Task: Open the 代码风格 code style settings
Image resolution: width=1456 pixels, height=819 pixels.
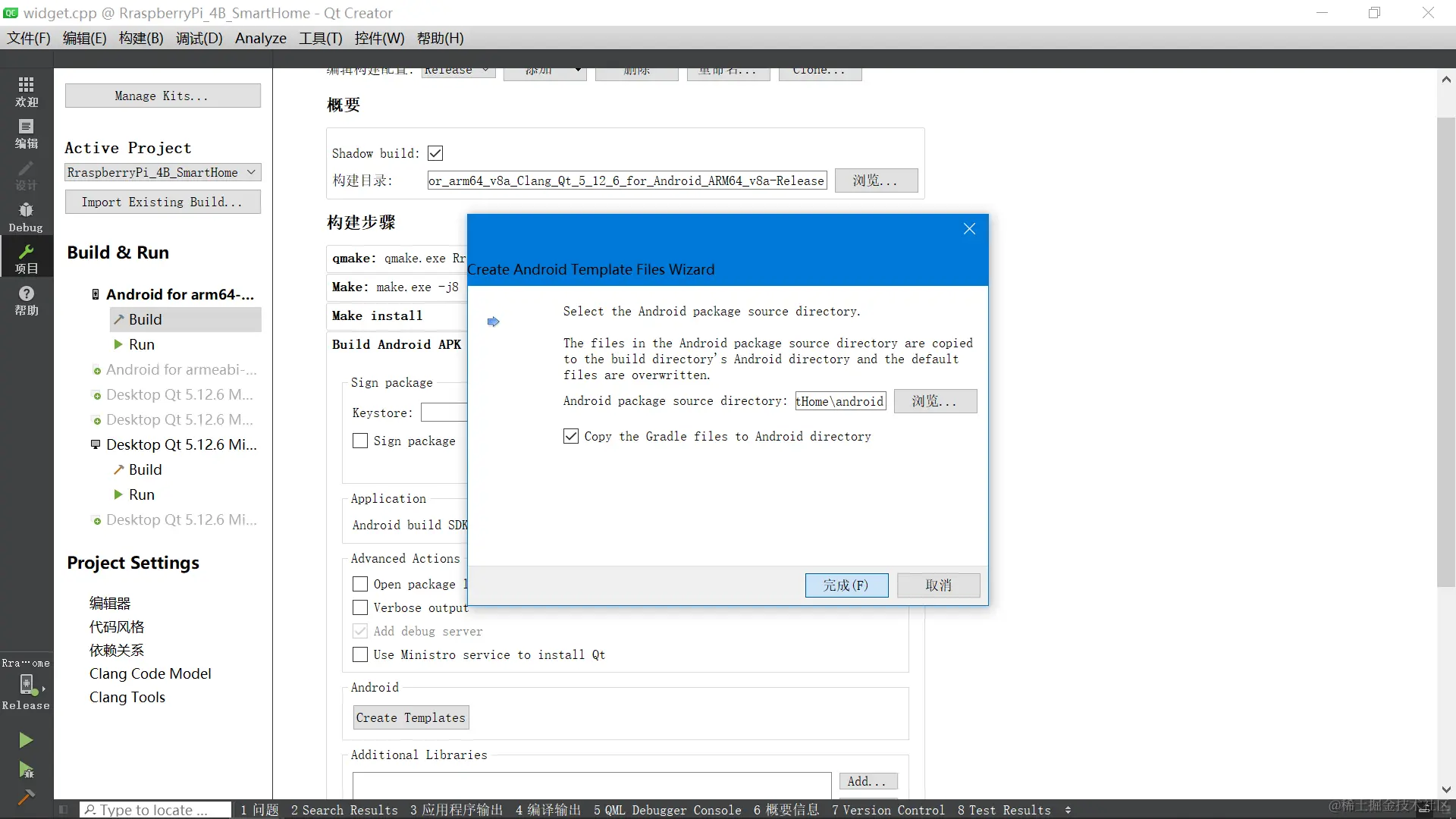Action: pos(117,626)
